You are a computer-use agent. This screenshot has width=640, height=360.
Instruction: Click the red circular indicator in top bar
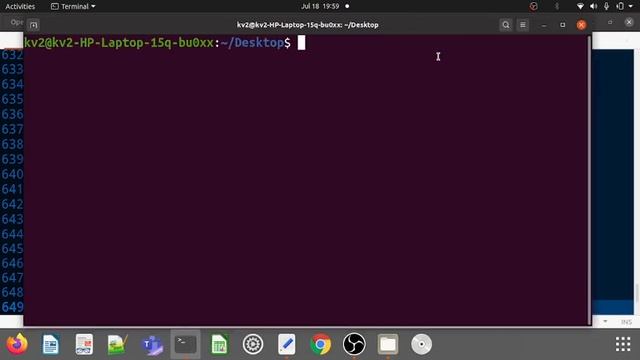click(x=533, y=6)
